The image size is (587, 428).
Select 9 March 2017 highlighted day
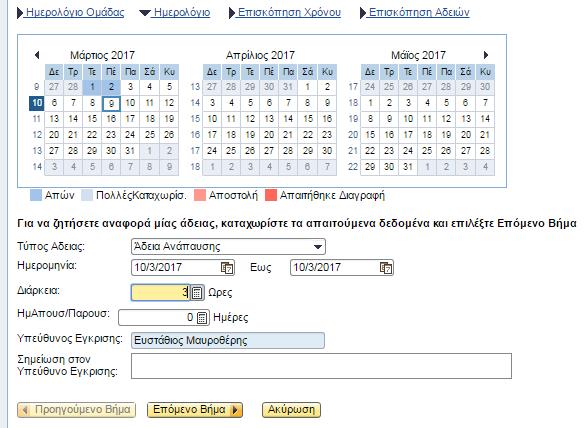coord(111,103)
